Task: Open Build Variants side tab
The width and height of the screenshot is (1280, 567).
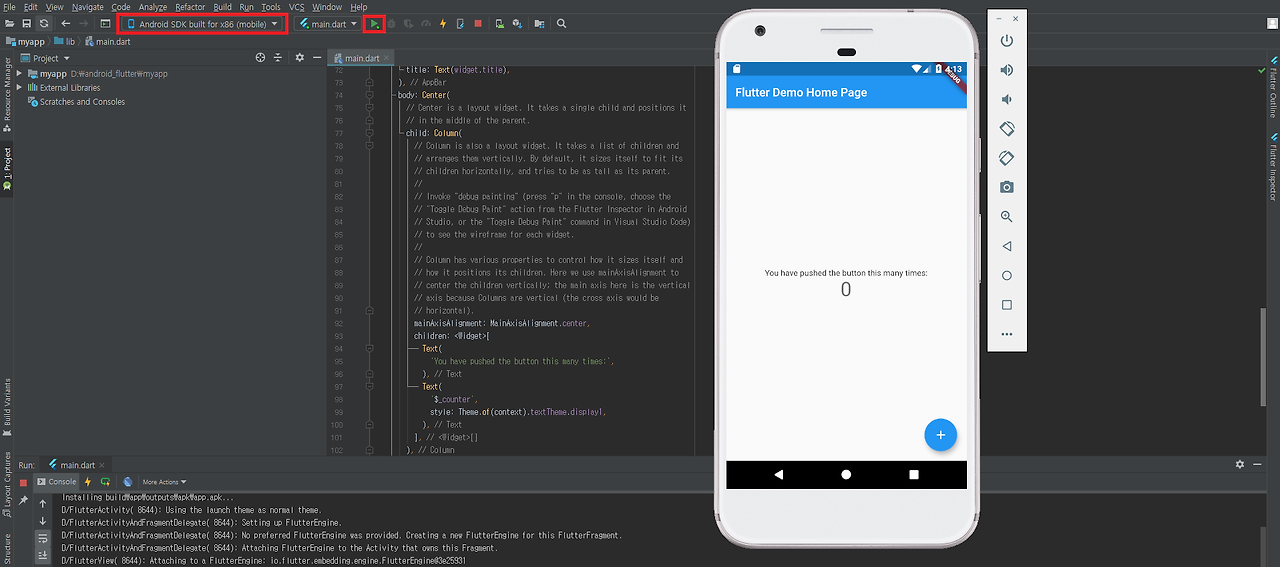Action: 6,406
